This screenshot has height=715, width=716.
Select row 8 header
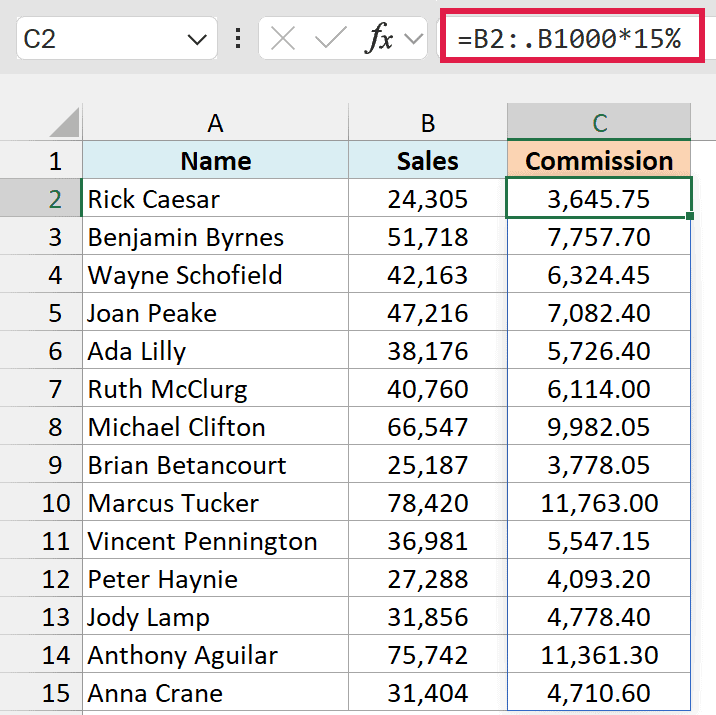pos(41,426)
